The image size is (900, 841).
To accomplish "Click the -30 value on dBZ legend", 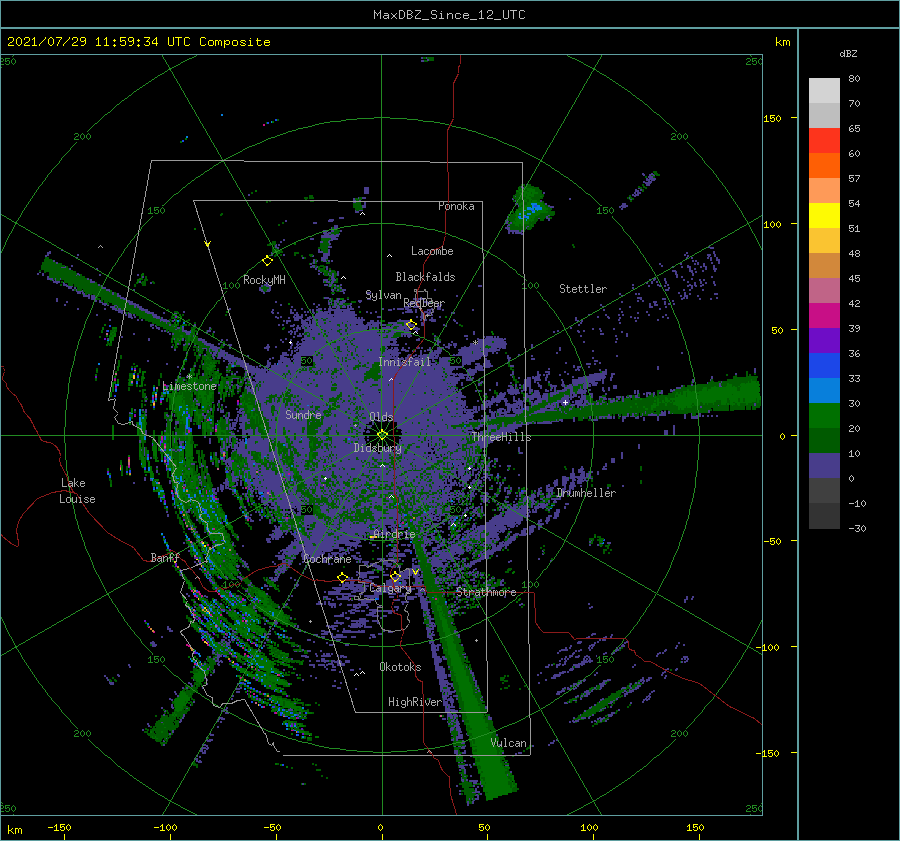I will 857,528.
